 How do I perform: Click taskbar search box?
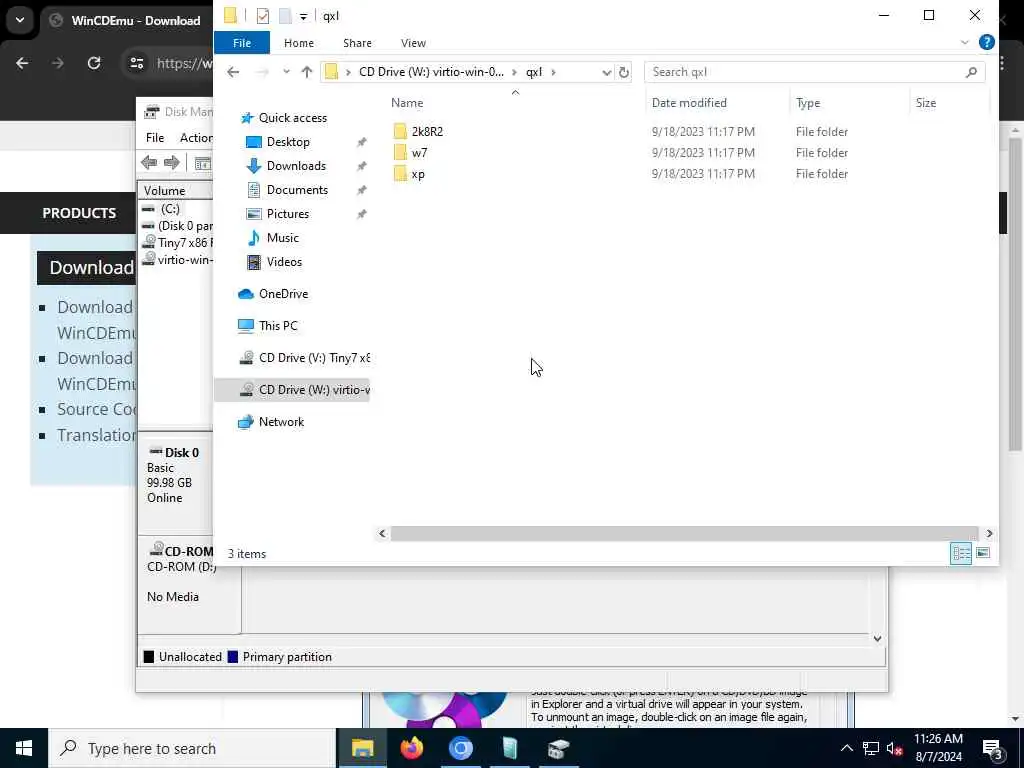[192, 748]
